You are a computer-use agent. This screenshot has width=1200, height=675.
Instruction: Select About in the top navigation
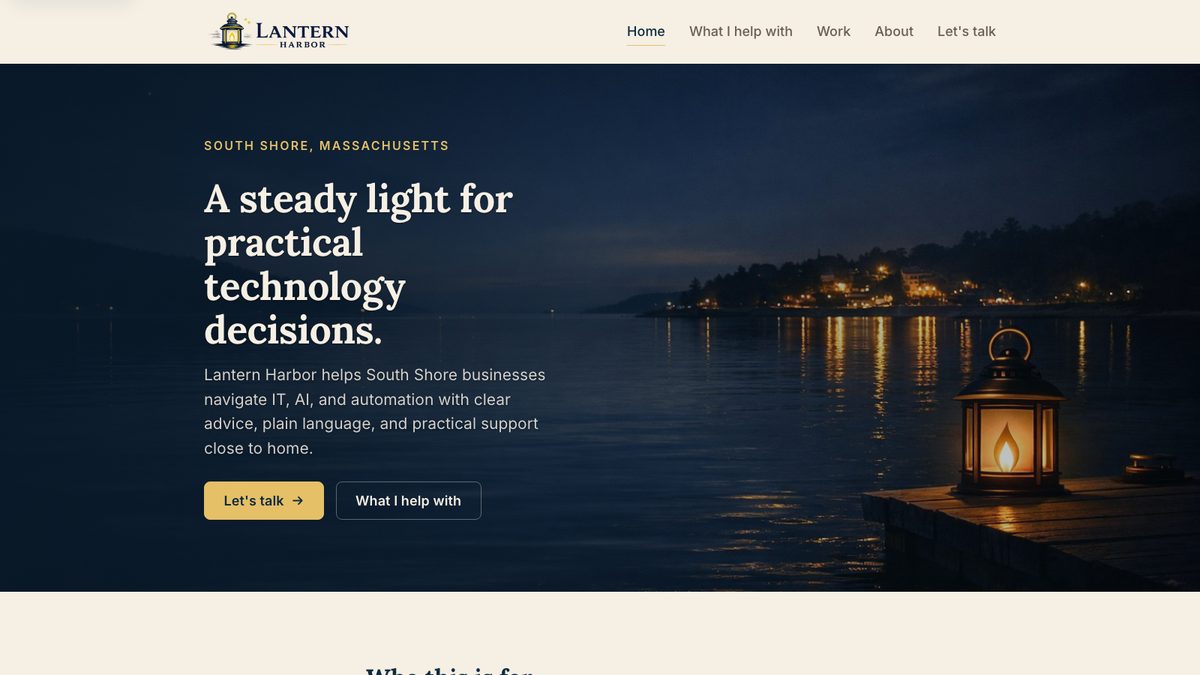[x=894, y=31]
